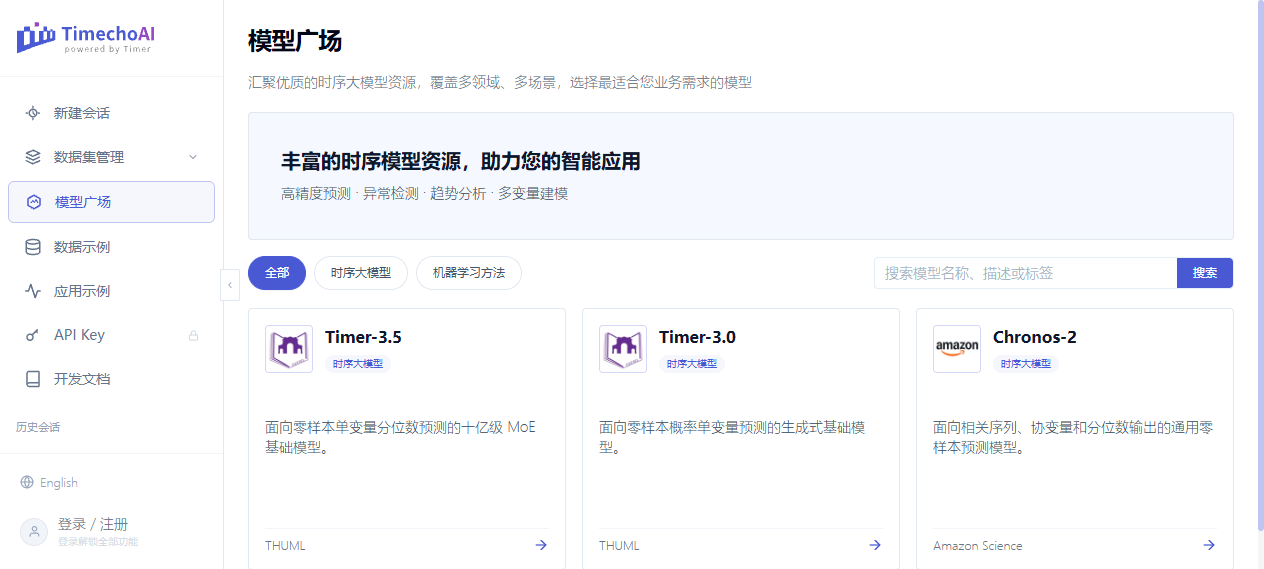Click the 时序大模型 tag under Timer-3.5

pyautogui.click(x=357, y=364)
